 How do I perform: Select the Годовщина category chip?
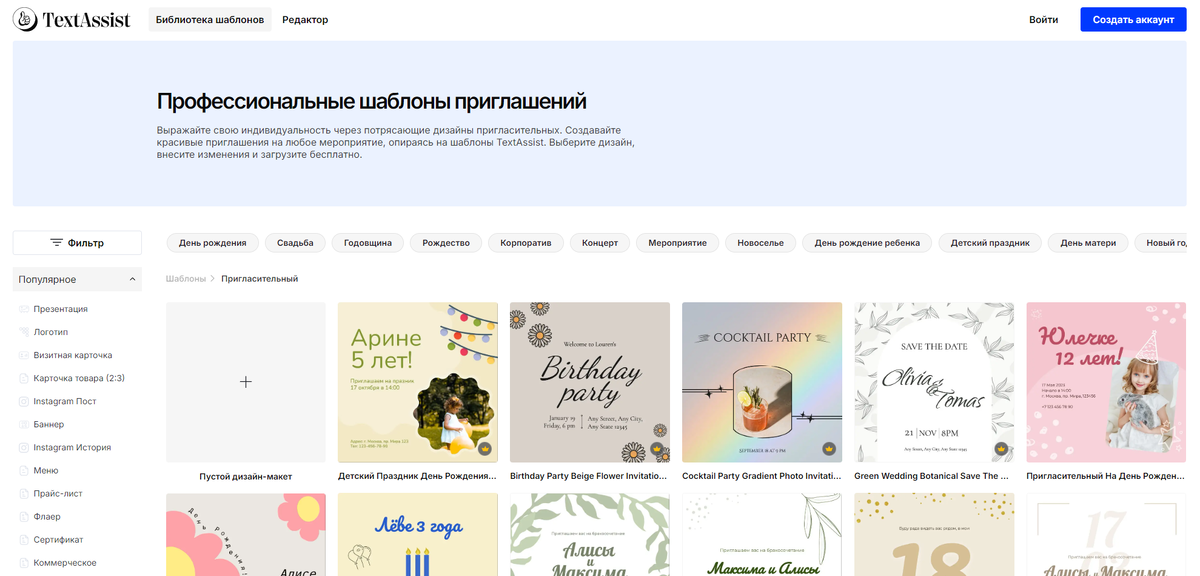tap(368, 243)
